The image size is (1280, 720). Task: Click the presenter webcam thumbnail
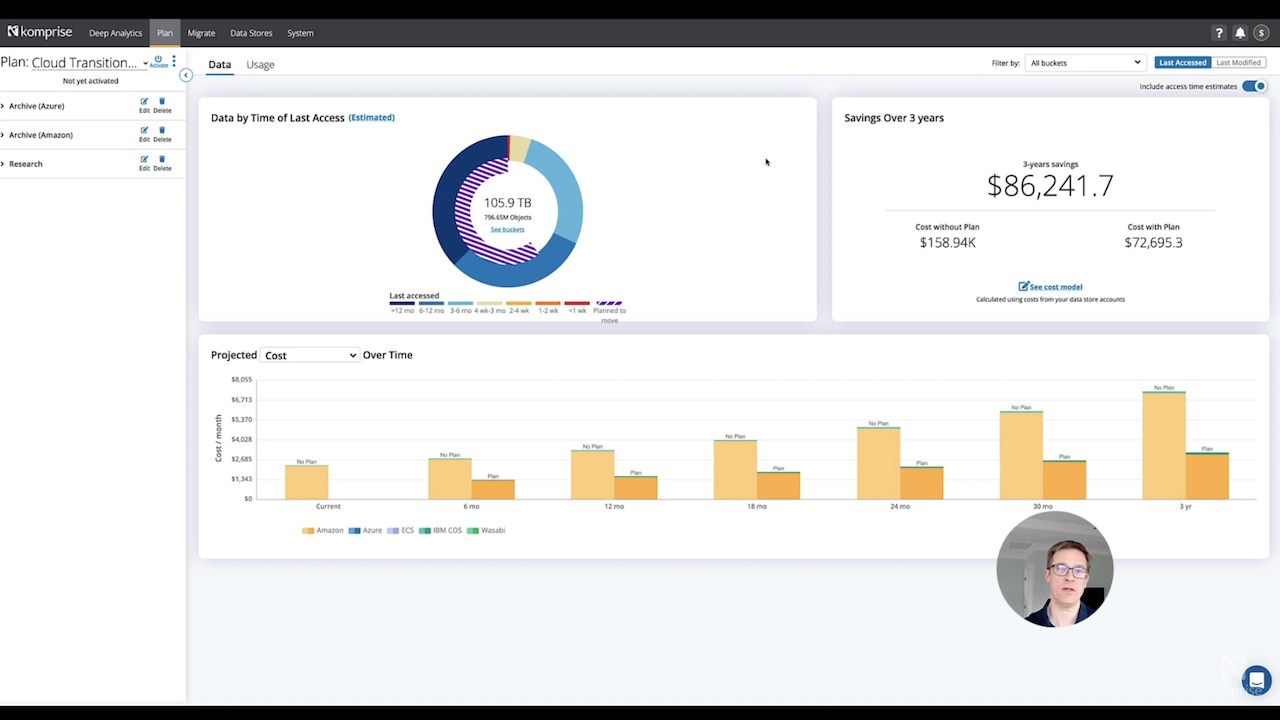1055,569
